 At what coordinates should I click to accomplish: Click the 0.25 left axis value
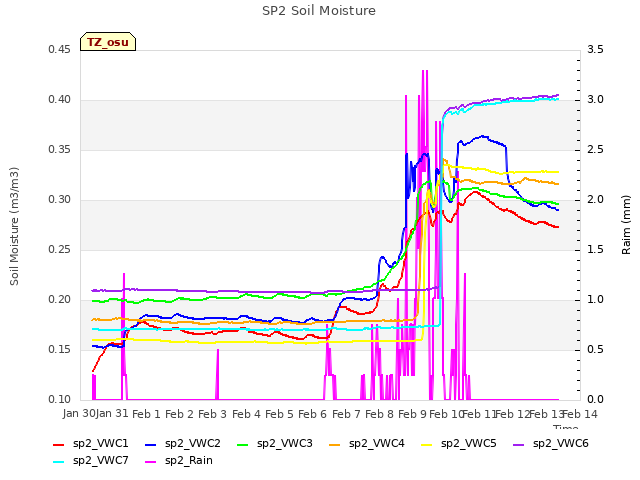point(60,250)
